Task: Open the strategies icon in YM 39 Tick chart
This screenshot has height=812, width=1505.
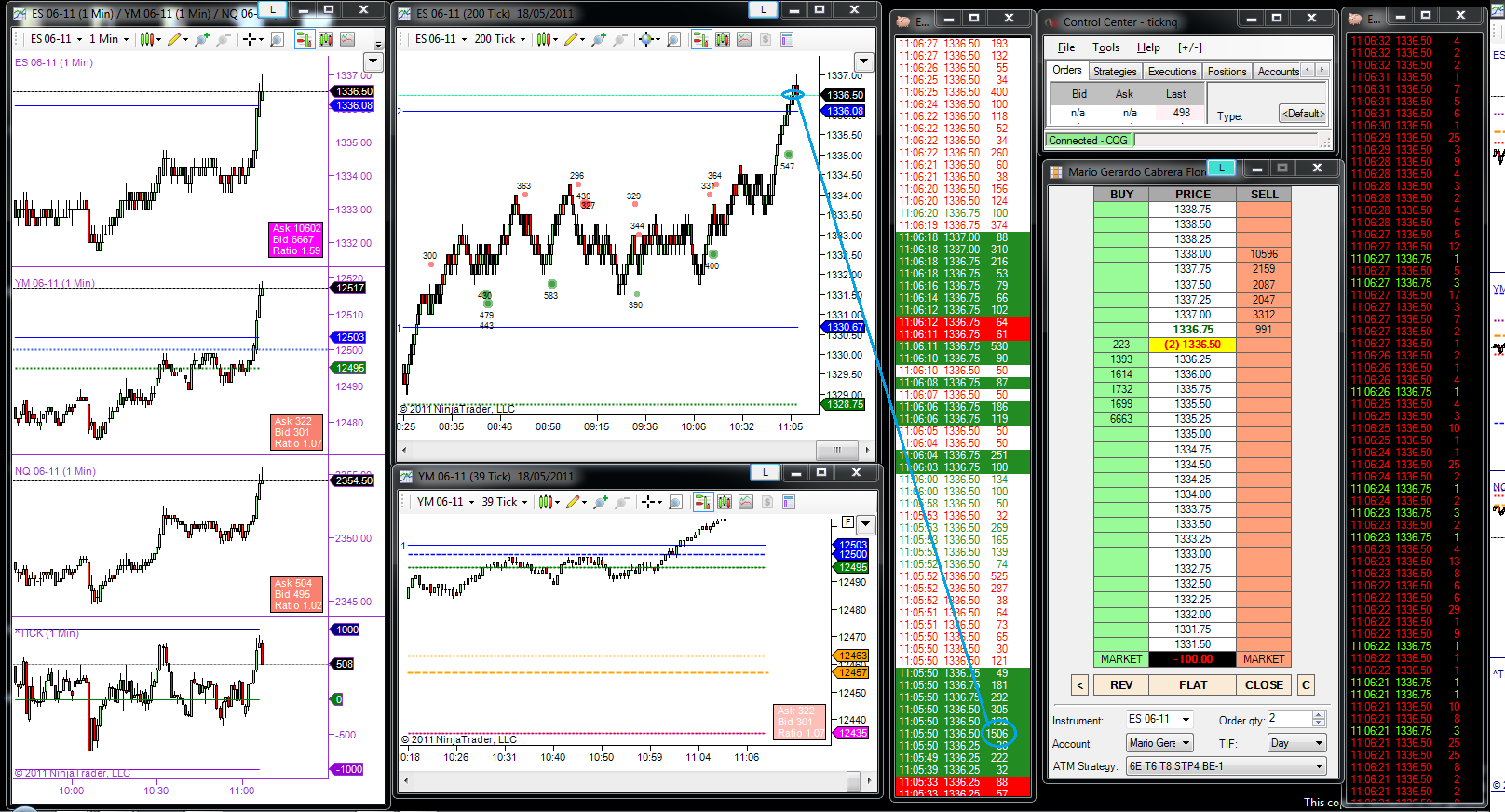Action: coord(746,502)
